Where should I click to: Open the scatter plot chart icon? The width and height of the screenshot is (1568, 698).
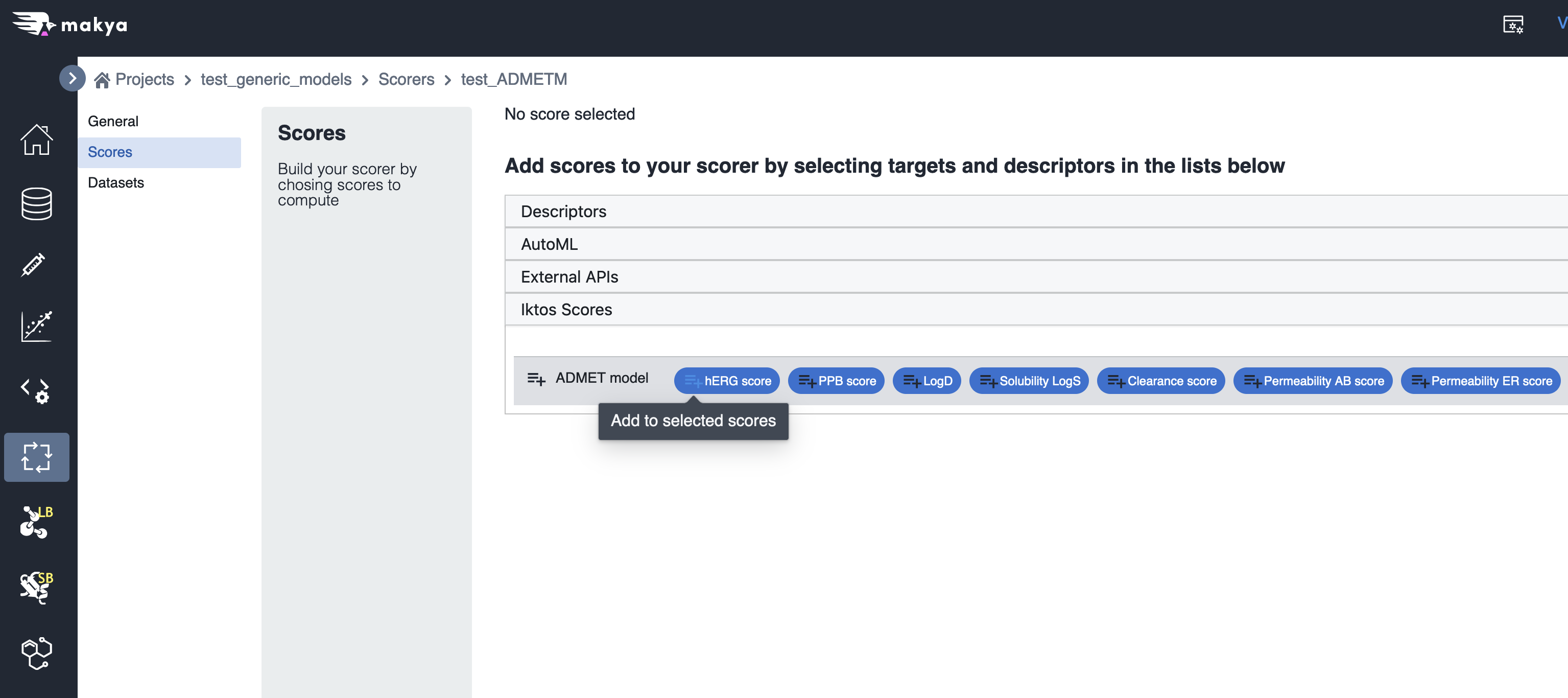point(37,327)
